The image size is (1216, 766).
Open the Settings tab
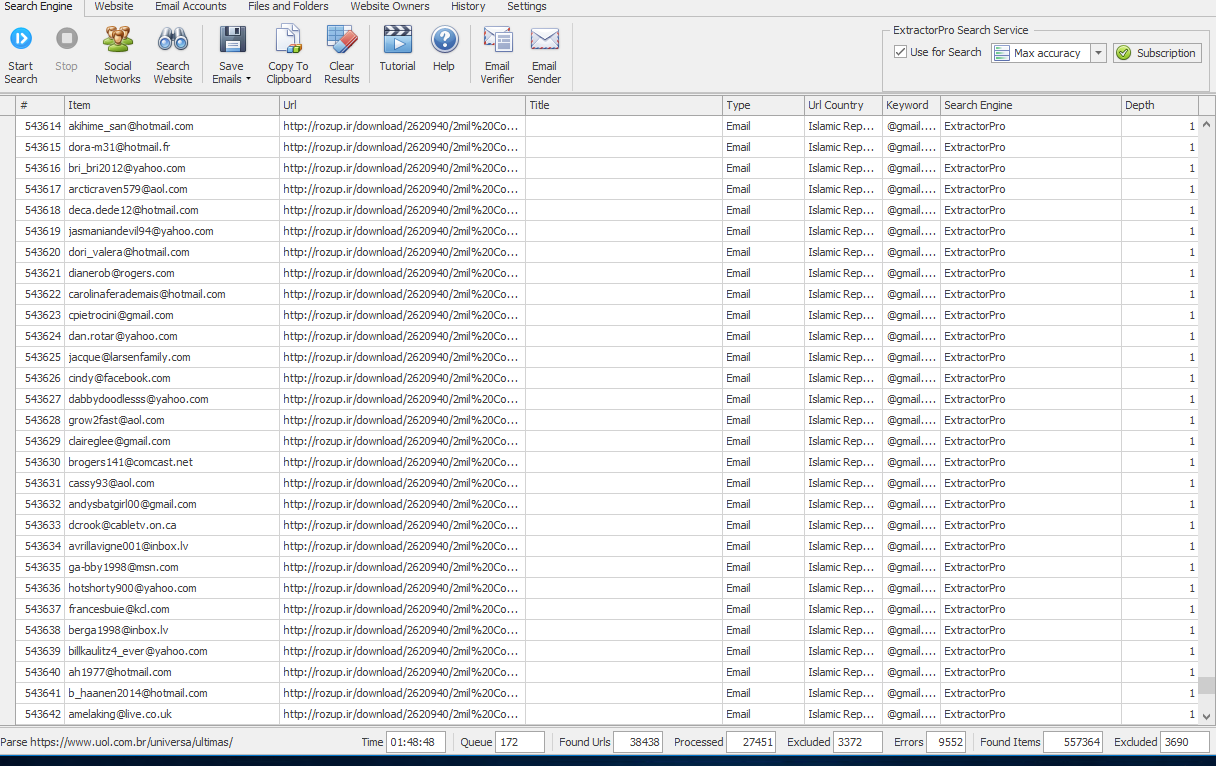(x=527, y=6)
